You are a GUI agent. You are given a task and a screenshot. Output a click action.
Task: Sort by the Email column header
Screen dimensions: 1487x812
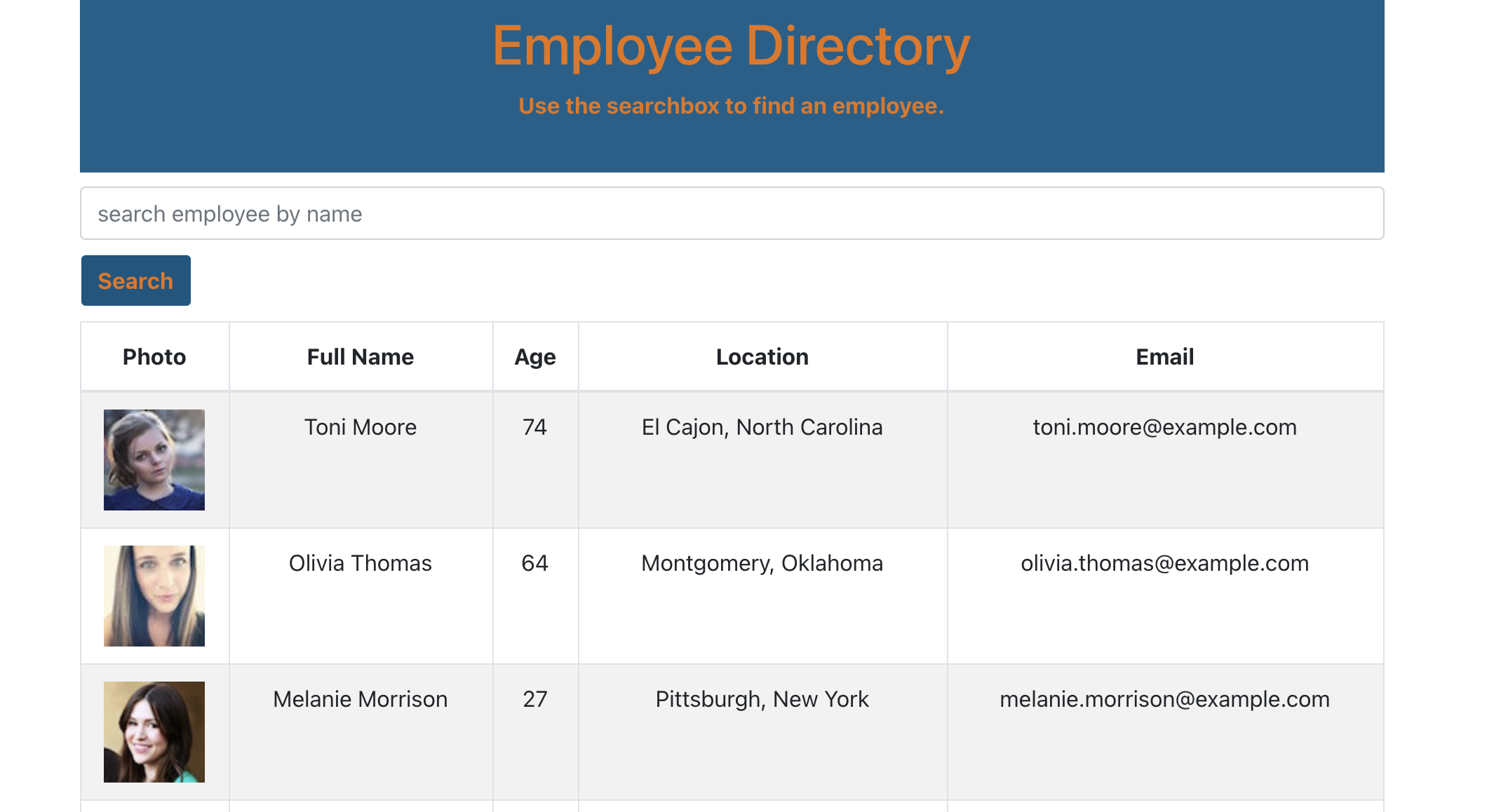[x=1164, y=356]
